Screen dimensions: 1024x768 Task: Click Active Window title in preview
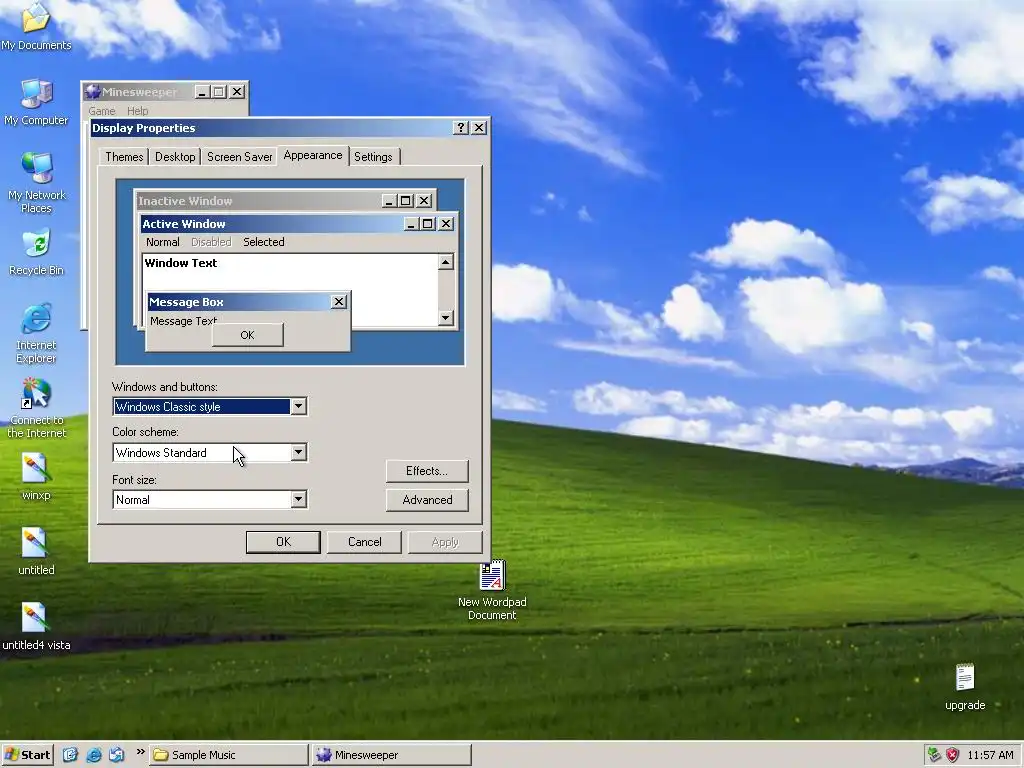pos(184,224)
